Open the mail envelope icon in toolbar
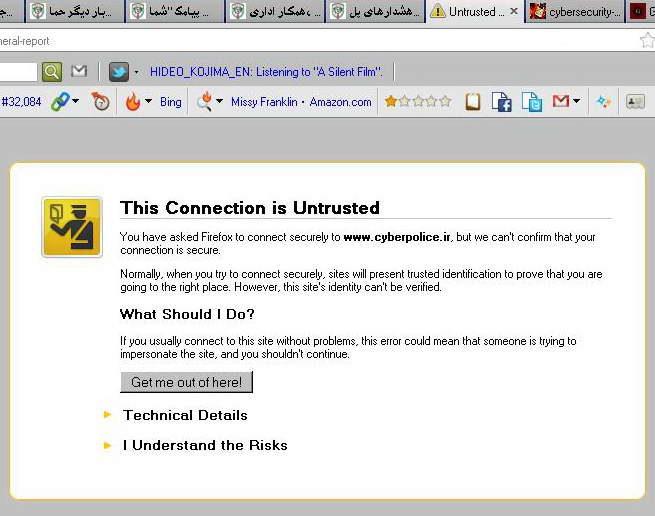Screen dimensions: 655x516 click(80, 72)
